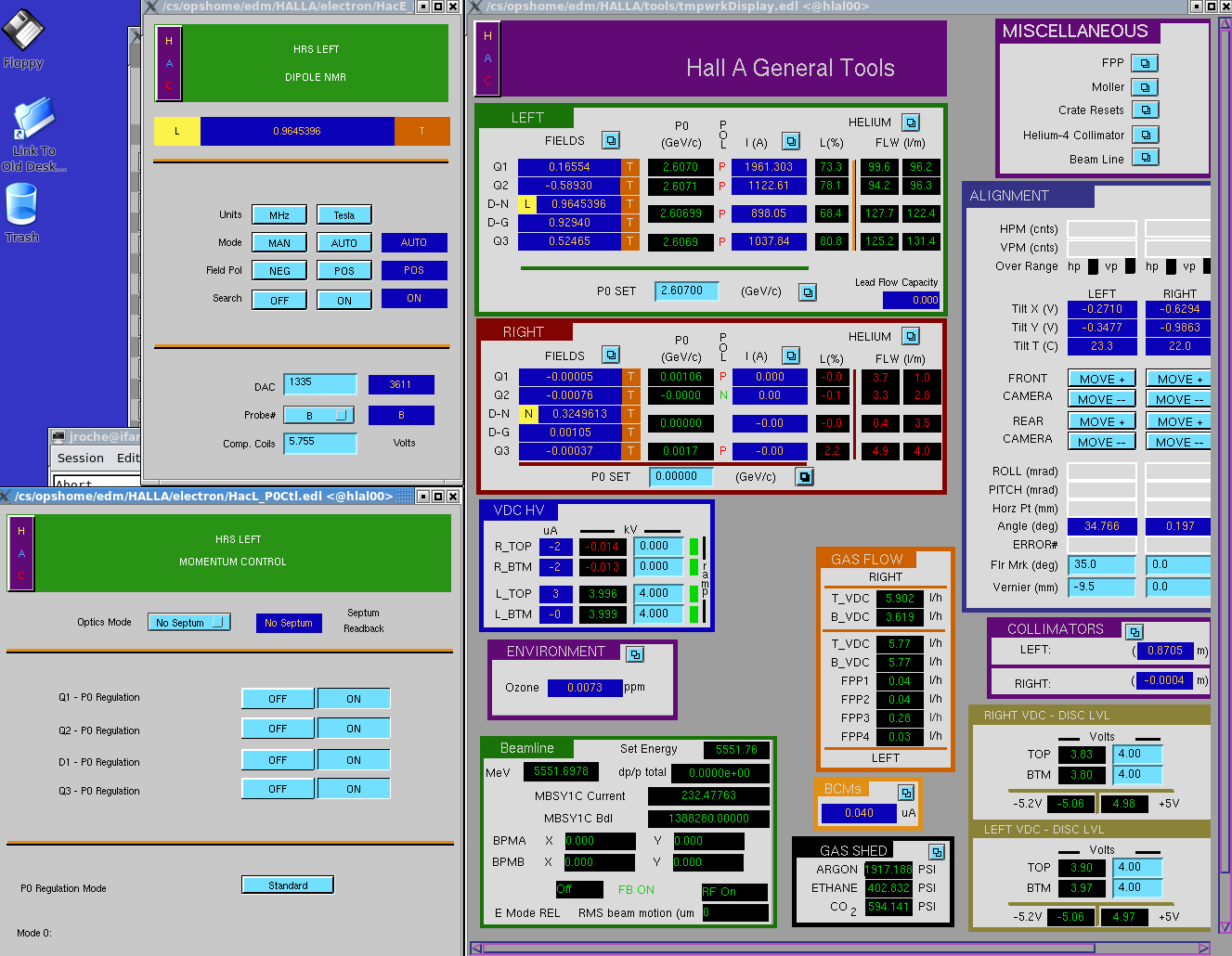The width and height of the screenshot is (1232, 956).
Task: Set NMR units to Tesla
Action: pos(344,214)
